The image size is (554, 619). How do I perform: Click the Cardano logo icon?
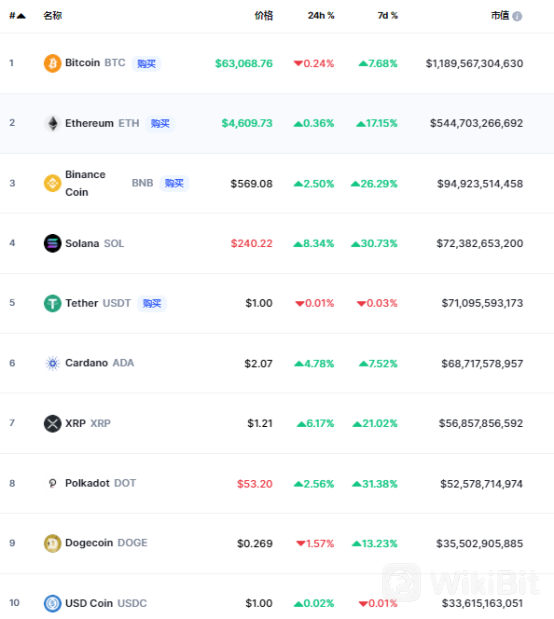[x=53, y=363]
